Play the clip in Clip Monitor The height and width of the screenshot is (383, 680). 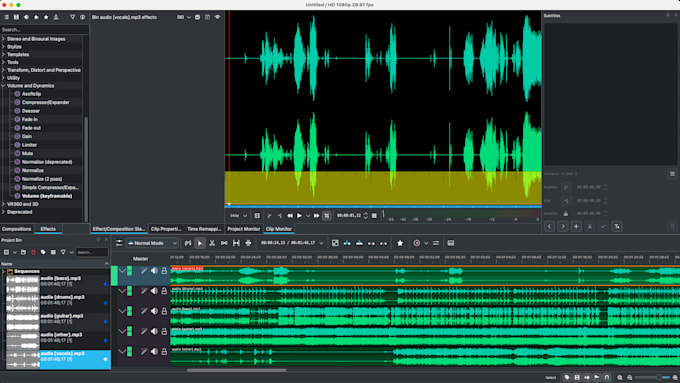point(299,216)
